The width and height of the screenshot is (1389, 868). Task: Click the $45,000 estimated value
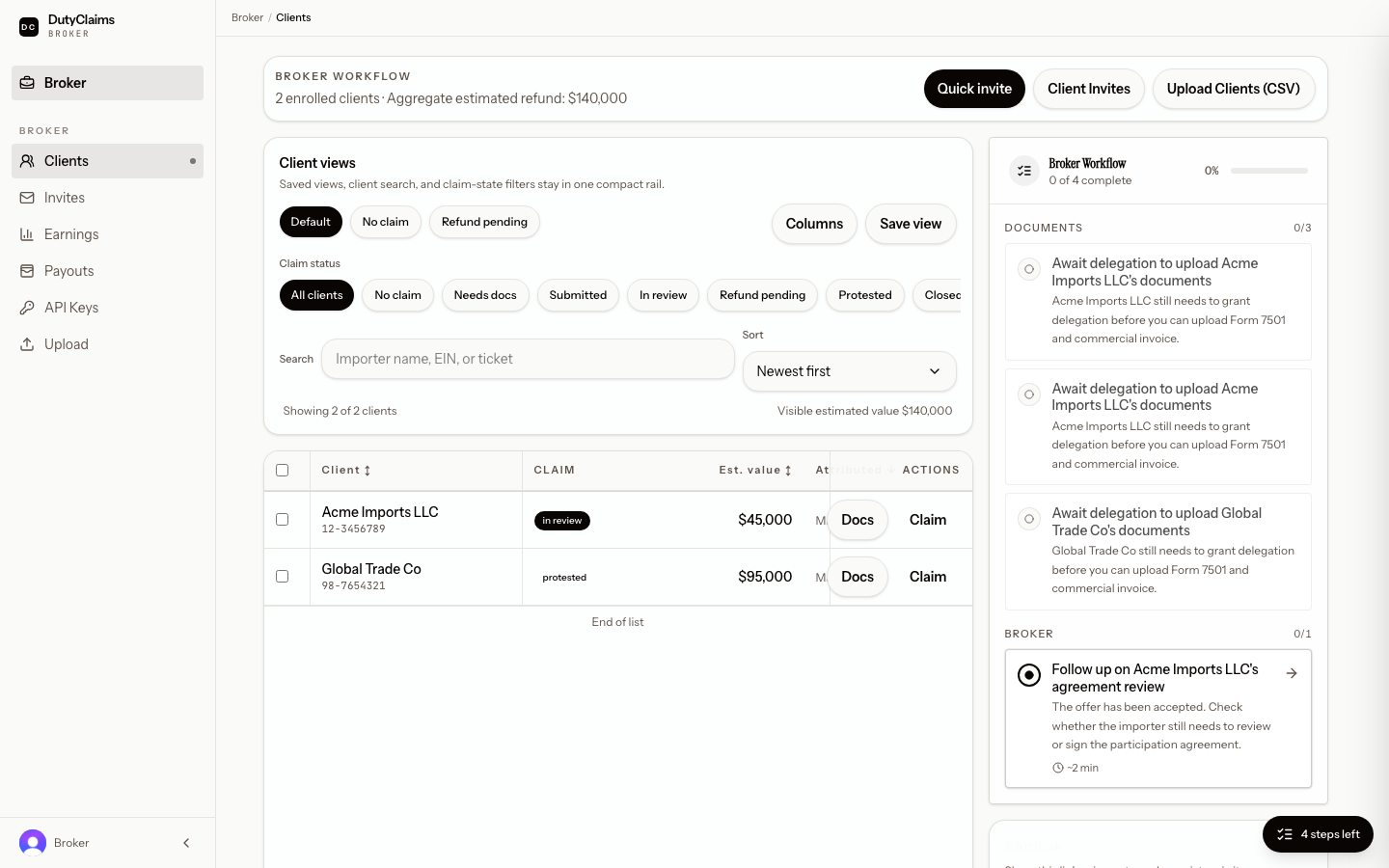[765, 520]
